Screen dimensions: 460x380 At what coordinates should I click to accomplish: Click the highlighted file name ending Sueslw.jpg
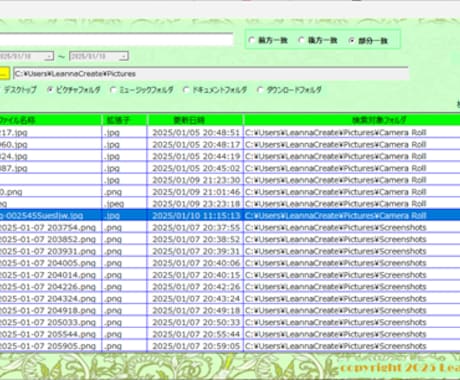tap(42, 216)
